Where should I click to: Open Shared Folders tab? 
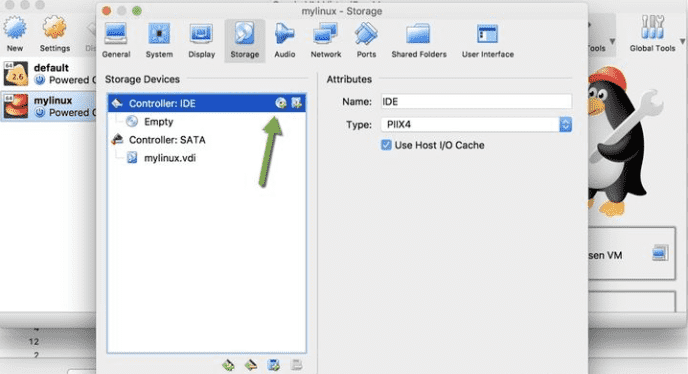coord(419,40)
